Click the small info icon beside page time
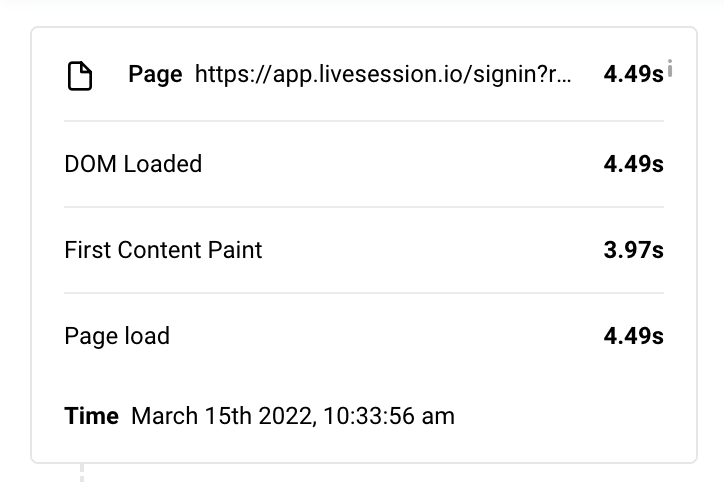The image size is (724, 482). pyautogui.click(x=670, y=68)
